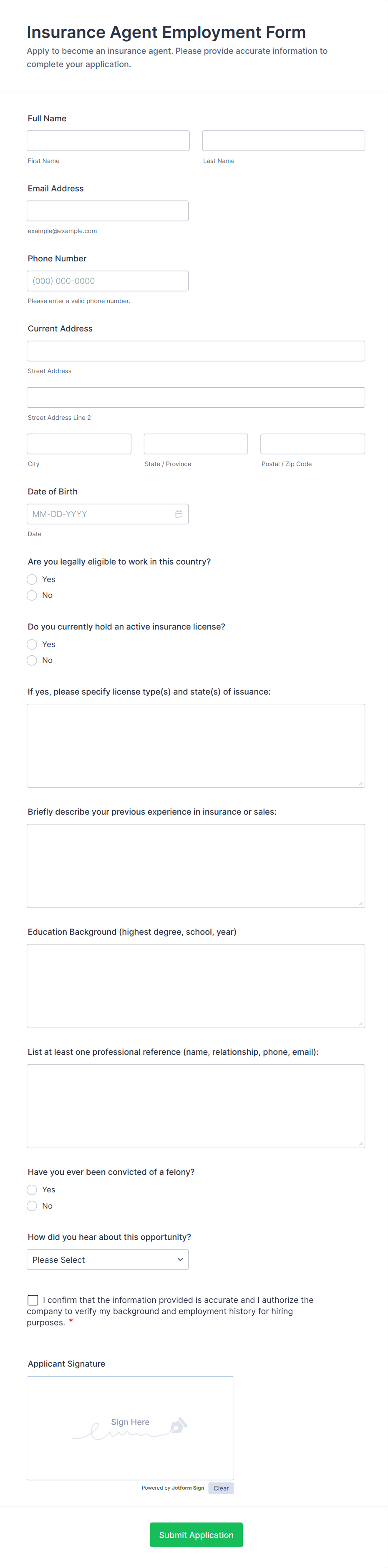Click the Phone Number field
The image size is (388, 1568).
[x=108, y=280]
